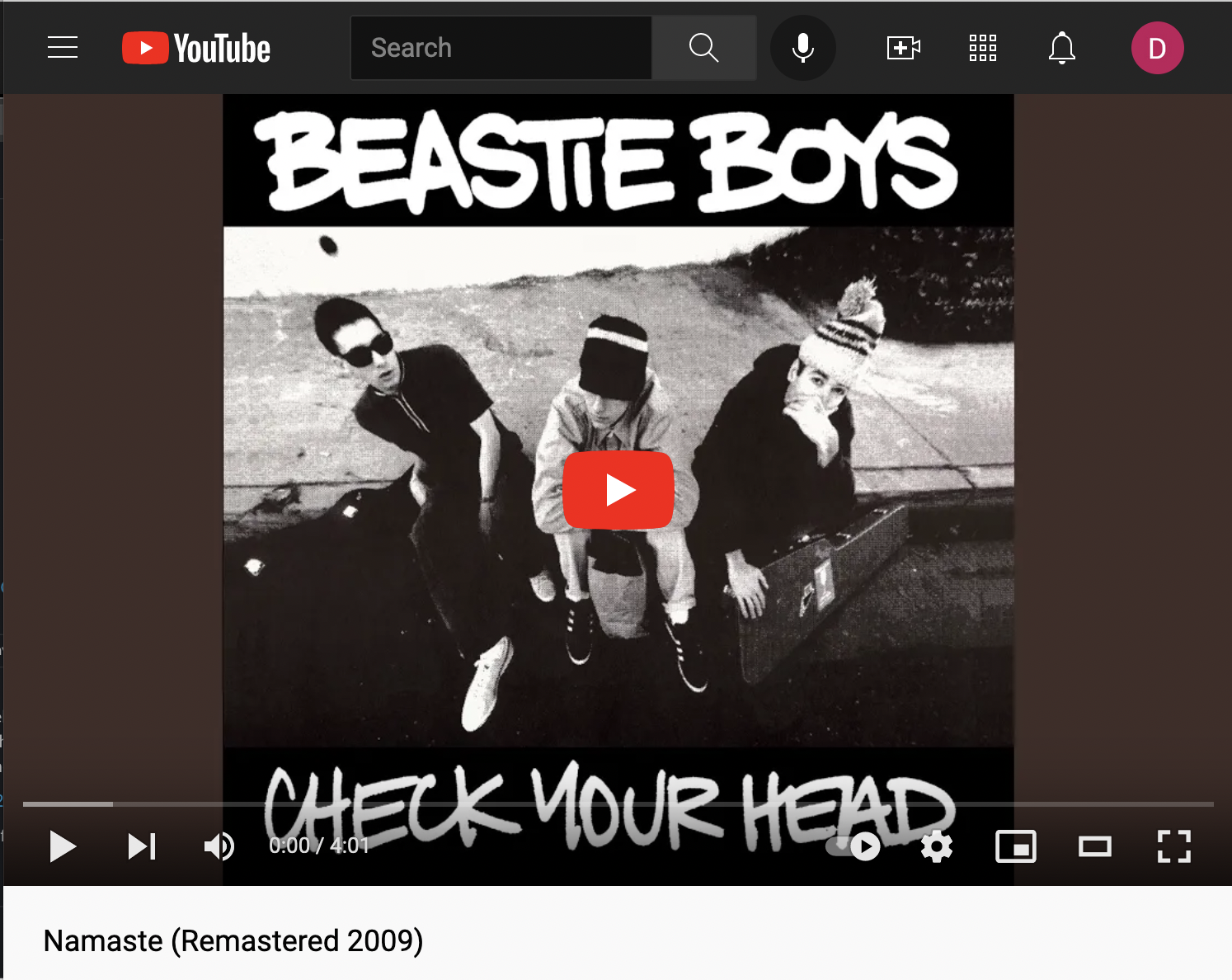The height and width of the screenshot is (980, 1232).
Task: Go to YouTube home via logo
Action: point(196,48)
